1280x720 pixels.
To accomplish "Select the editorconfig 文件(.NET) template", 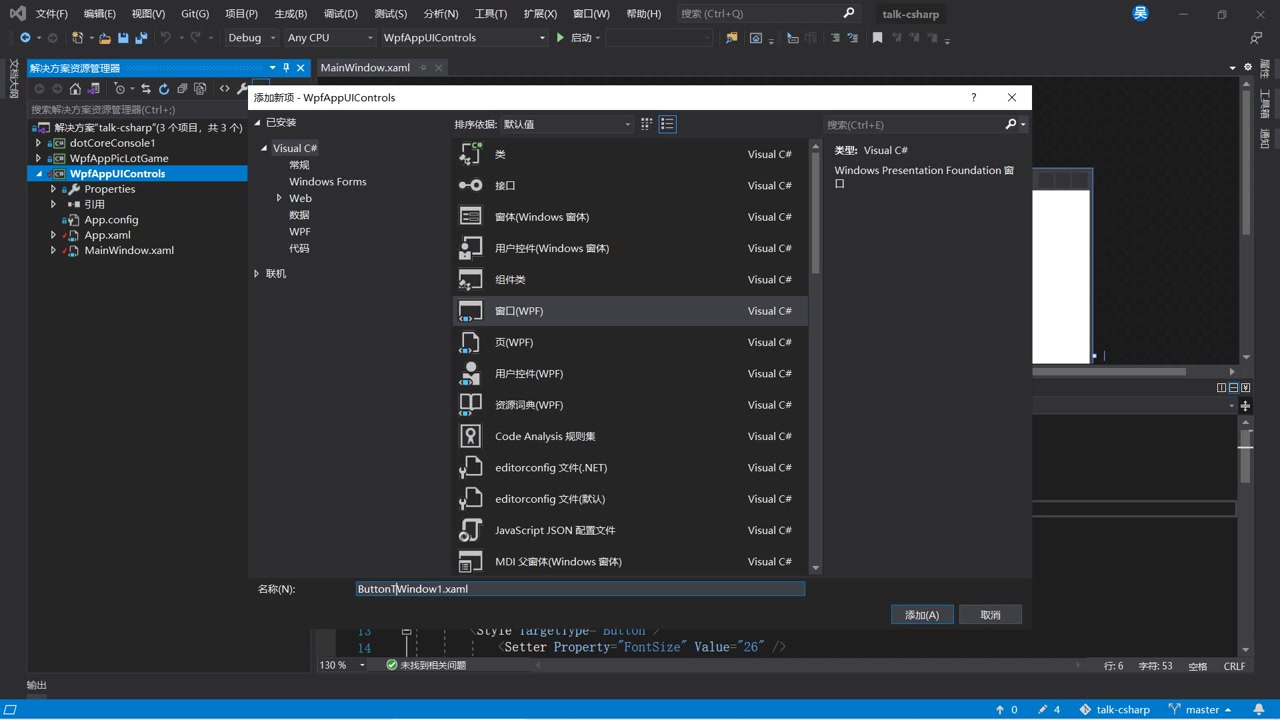I will click(x=630, y=468).
